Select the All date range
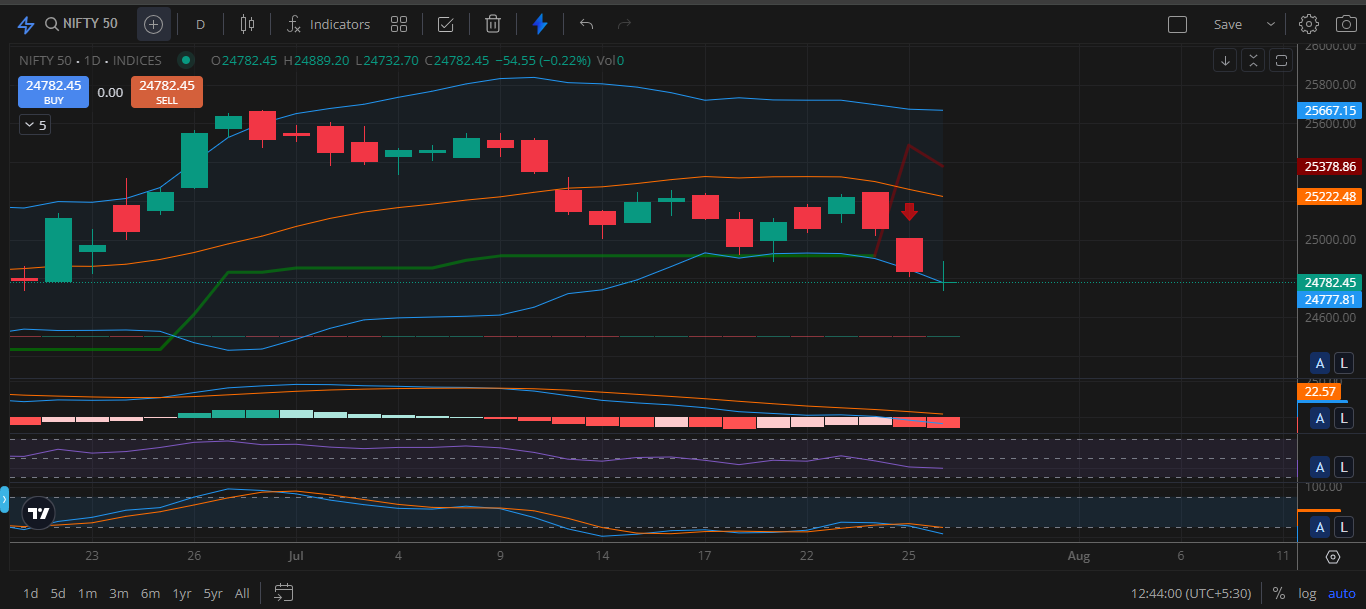The width and height of the screenshot is (1366, 609). (242, 593)
